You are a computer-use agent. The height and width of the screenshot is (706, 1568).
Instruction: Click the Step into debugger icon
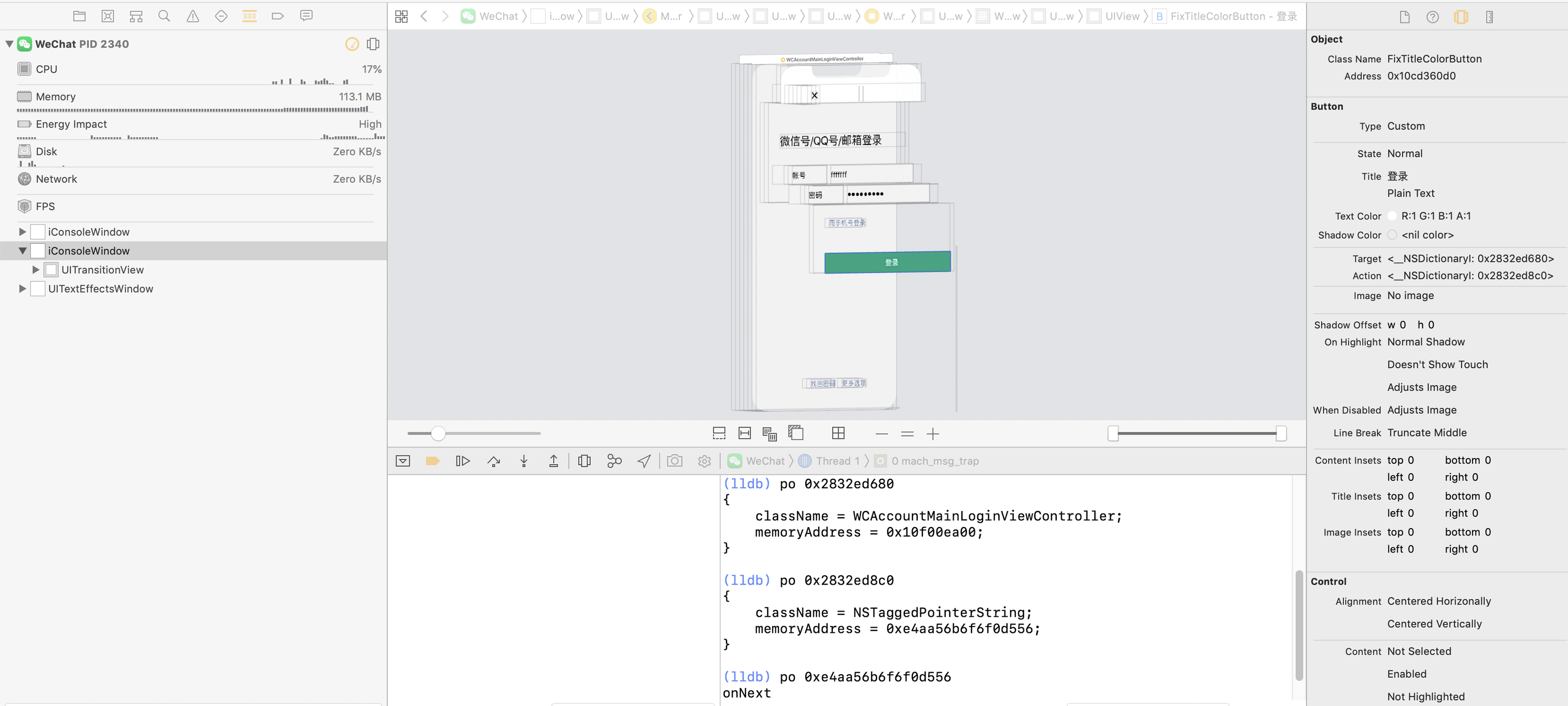click(524, 461)
